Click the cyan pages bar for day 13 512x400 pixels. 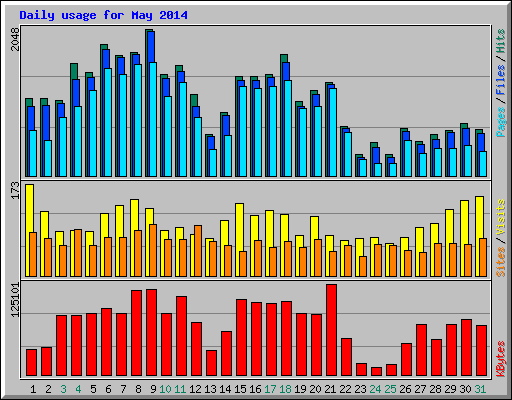pyautogui.click(x=213, y=163)
